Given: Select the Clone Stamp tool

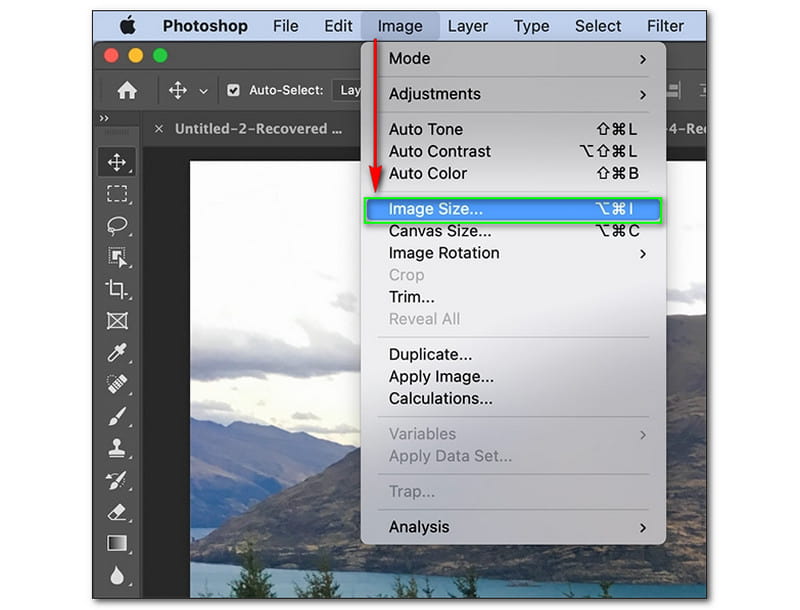Looking at the screenshot, I should tap(117, 449).
